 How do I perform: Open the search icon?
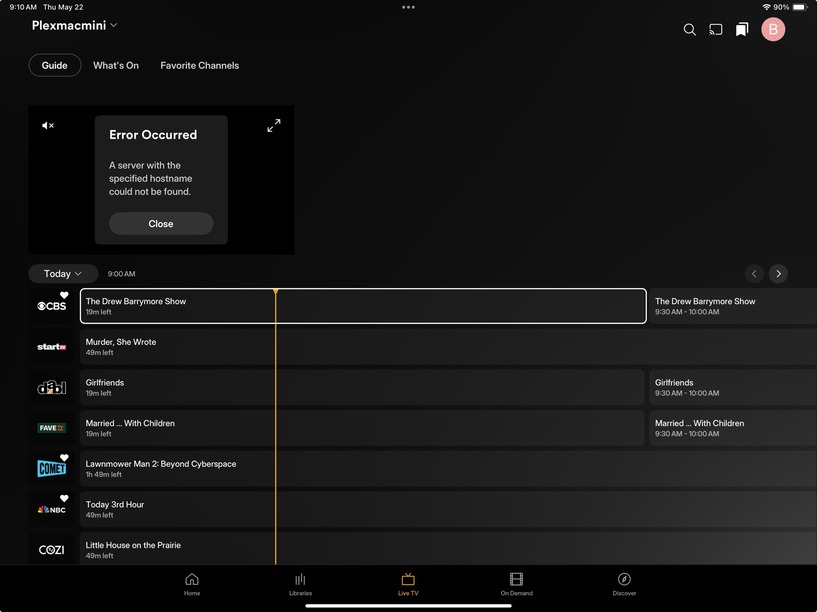[x=689, y=30]
